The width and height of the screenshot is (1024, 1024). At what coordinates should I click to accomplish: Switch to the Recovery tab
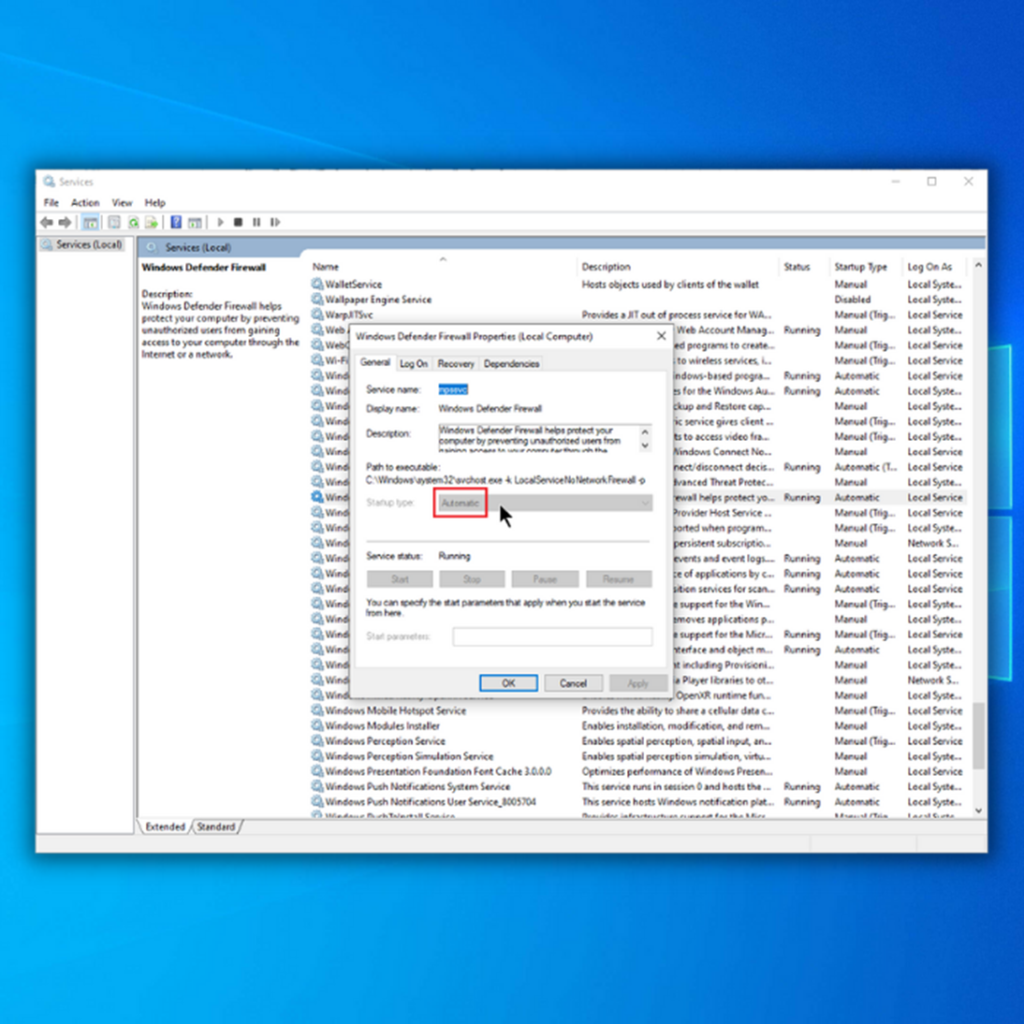click(456, 364)
